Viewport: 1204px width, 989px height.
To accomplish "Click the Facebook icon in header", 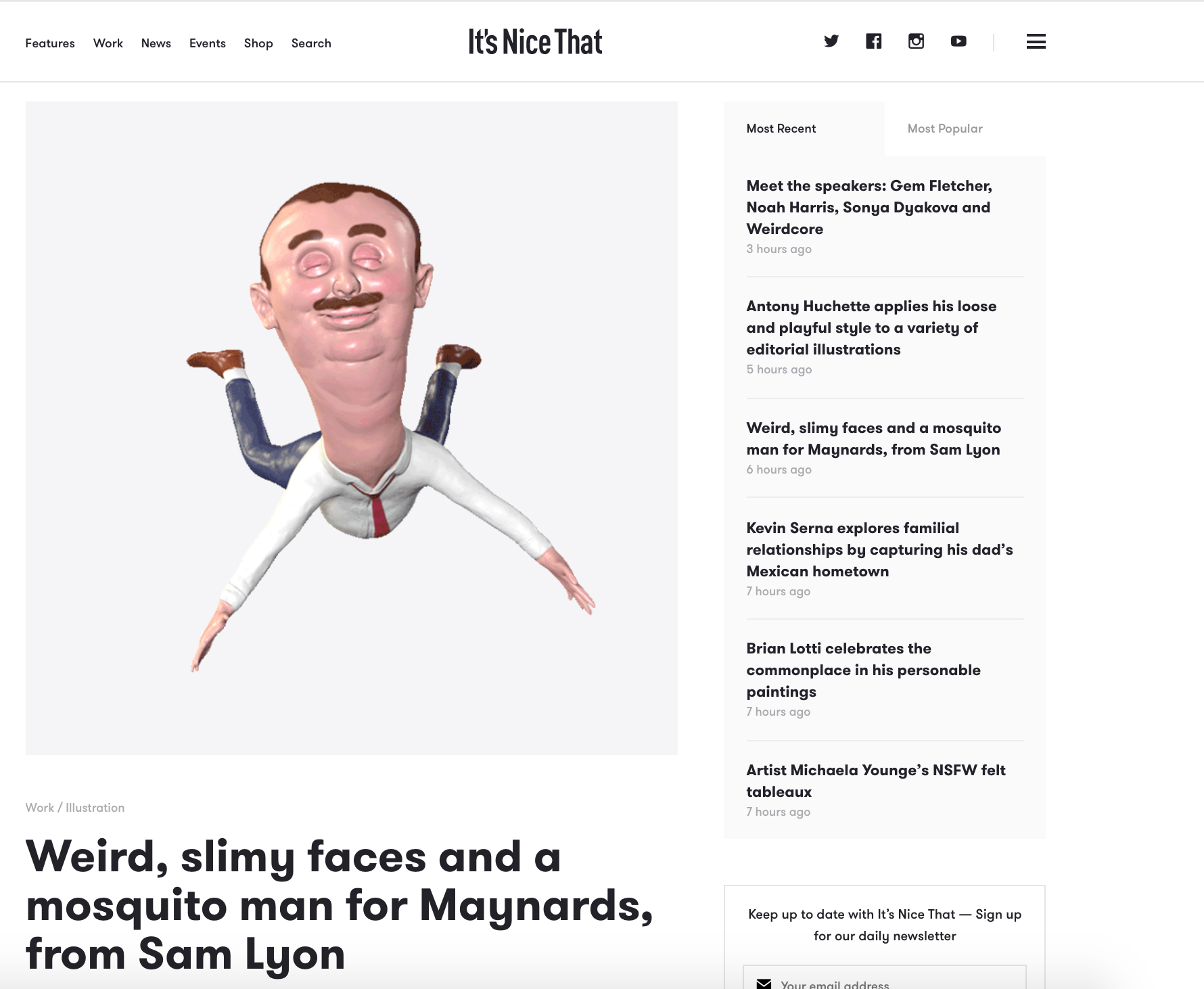I will tap(873, 41).
